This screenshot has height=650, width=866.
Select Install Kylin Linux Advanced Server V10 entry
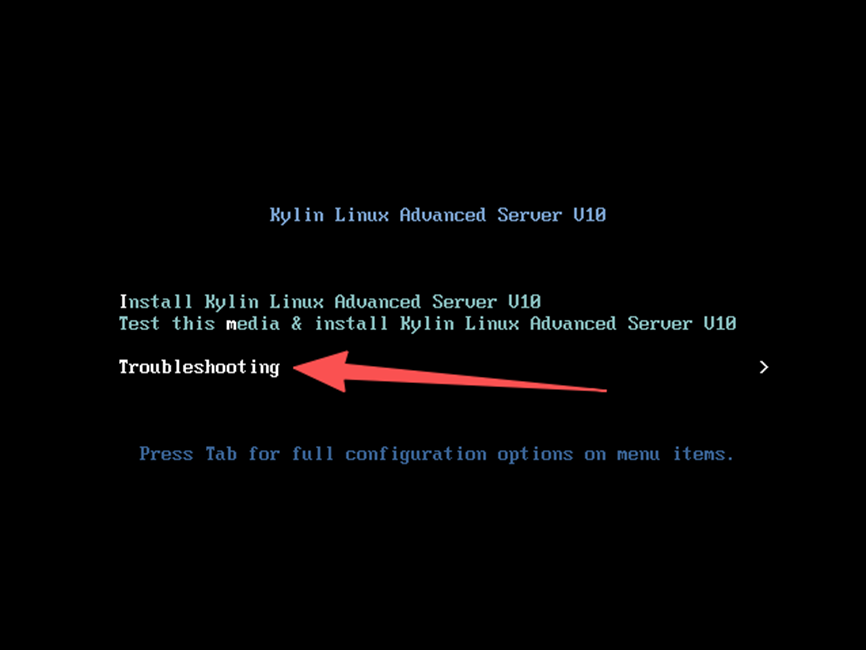[x=330, y=302]
